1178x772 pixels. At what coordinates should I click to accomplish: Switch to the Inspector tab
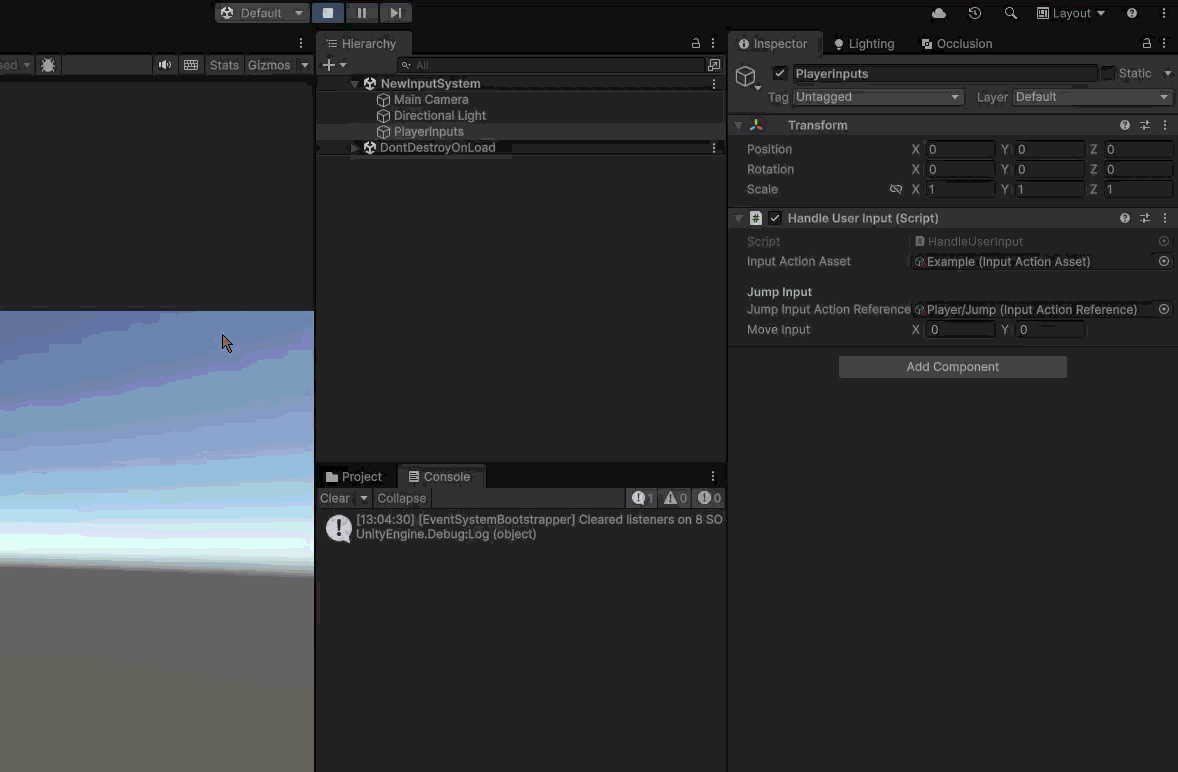point(773,44)
